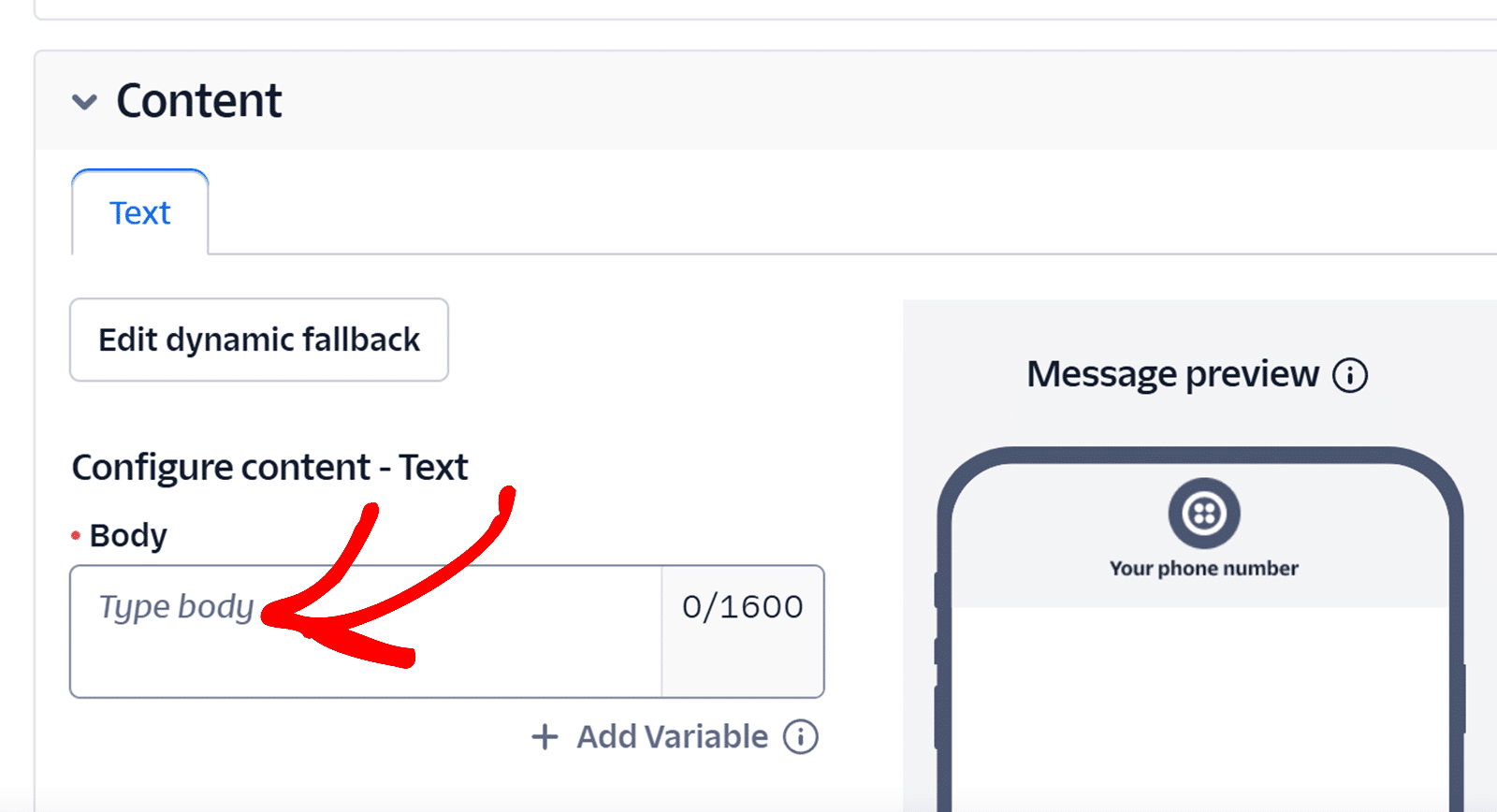Click the required-field red dot beside Body
The height and width of the screenshot is (812, 1497).
point(75,534)
